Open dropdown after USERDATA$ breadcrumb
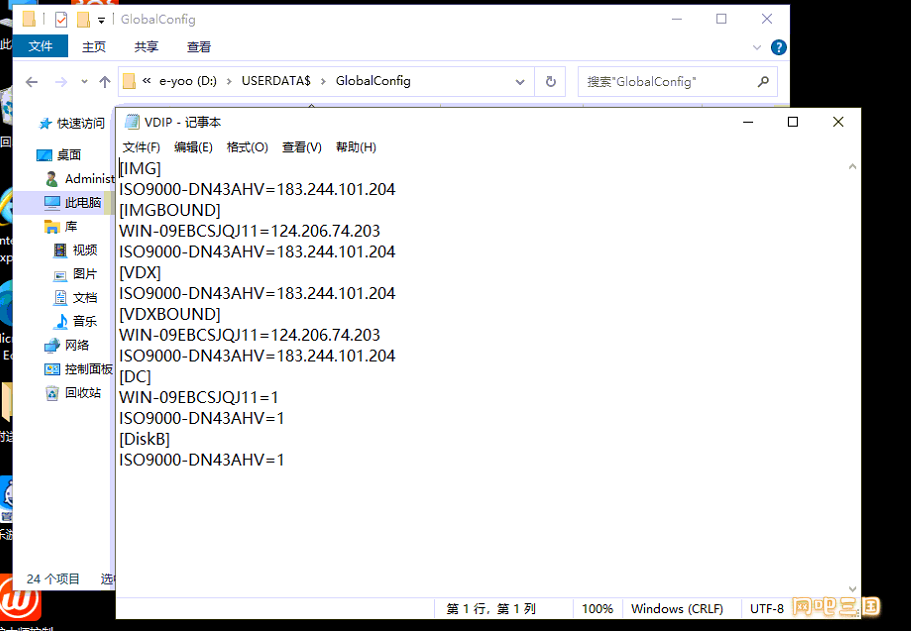Image resolution: width=911 pixels, height=631 pixels. point(323,81)
